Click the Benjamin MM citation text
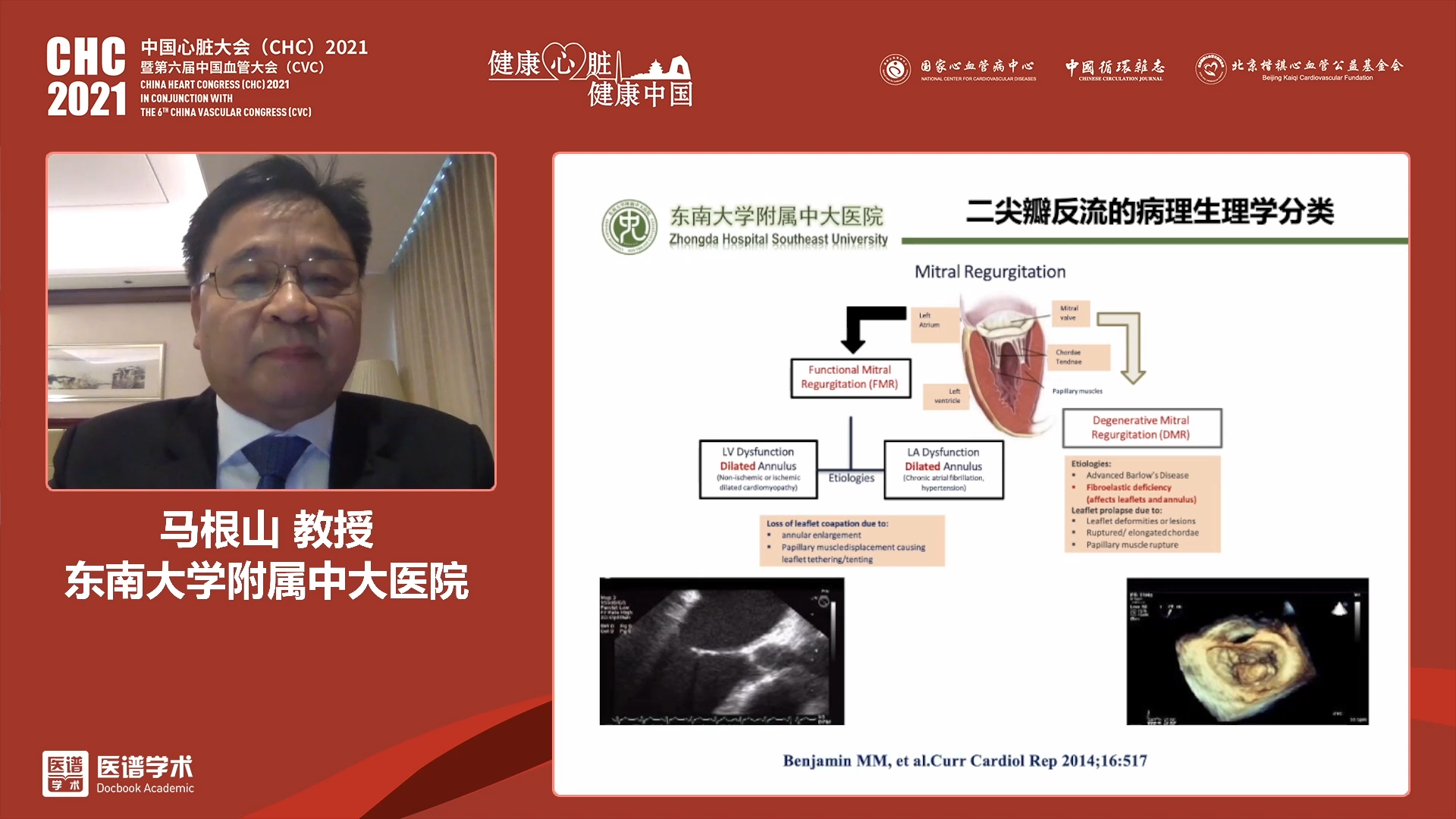 [x=965, y=761]
